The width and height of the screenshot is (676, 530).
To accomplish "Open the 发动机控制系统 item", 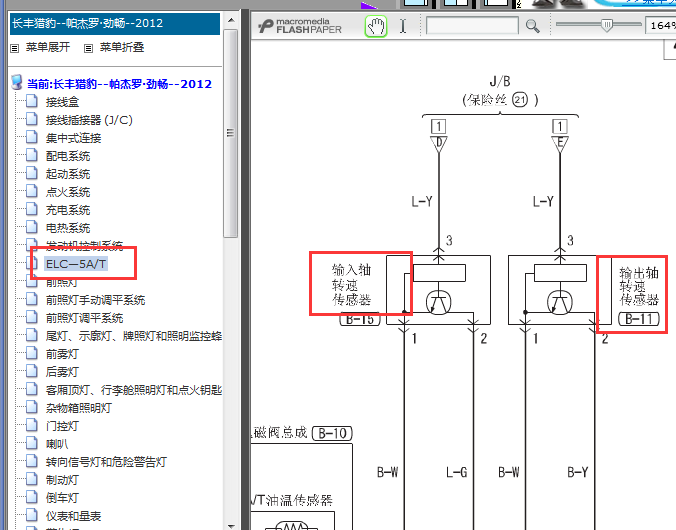I will pyautogui.click(x=84, y=246).
